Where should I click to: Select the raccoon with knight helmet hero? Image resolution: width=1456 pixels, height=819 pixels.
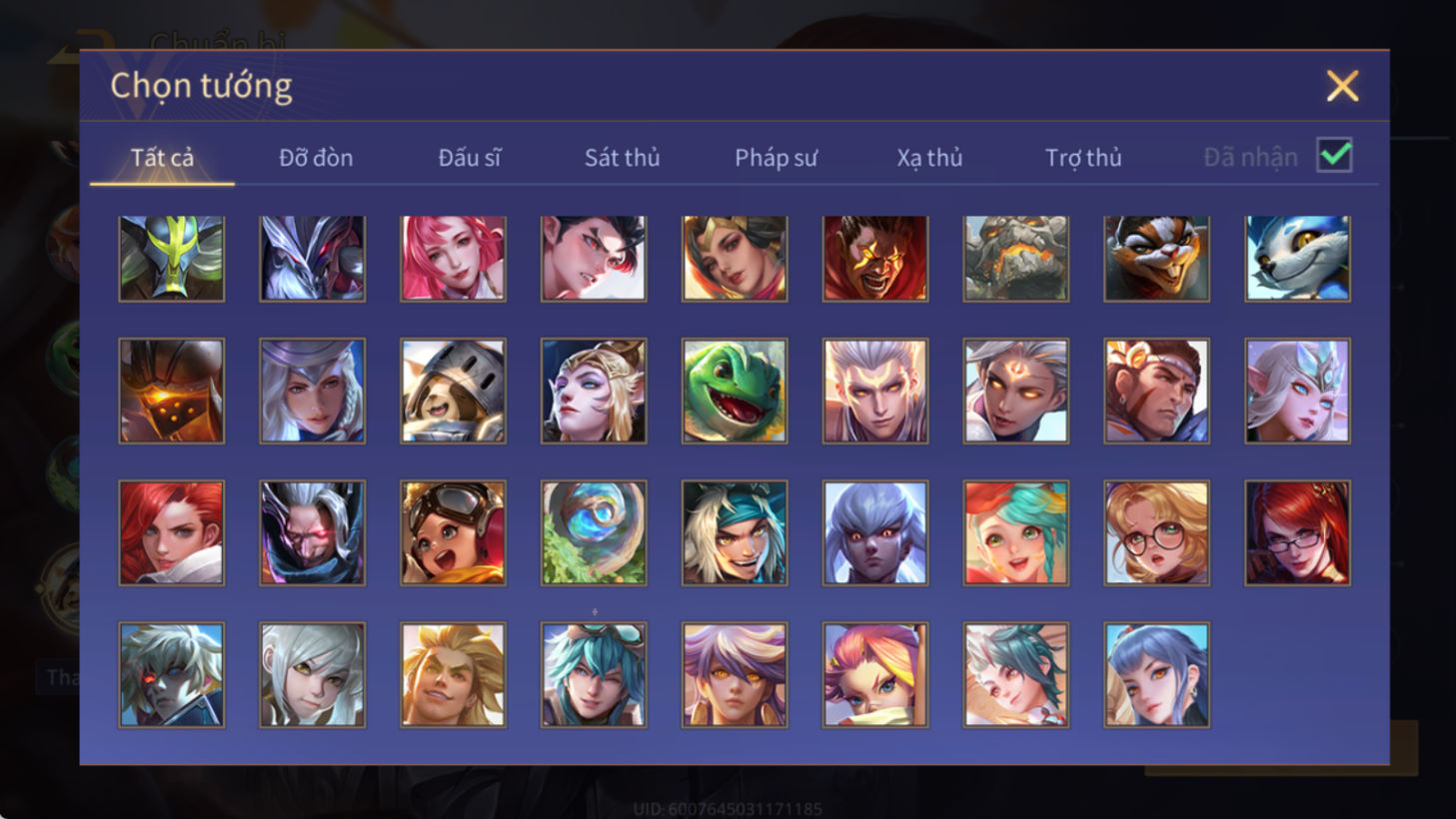point(453,391)
